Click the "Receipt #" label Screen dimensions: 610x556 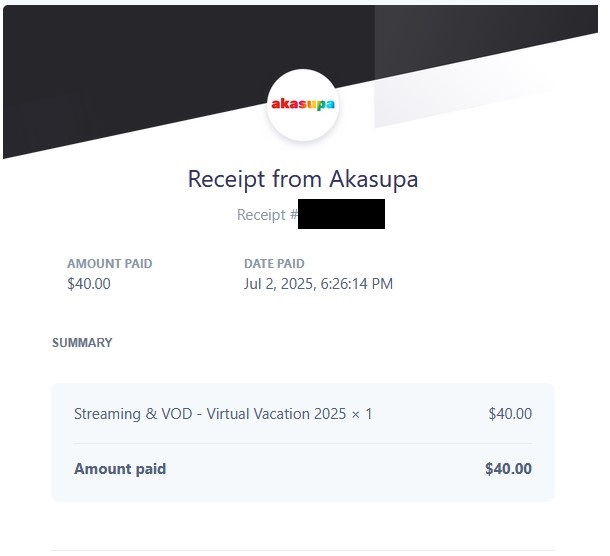[267, 215]
